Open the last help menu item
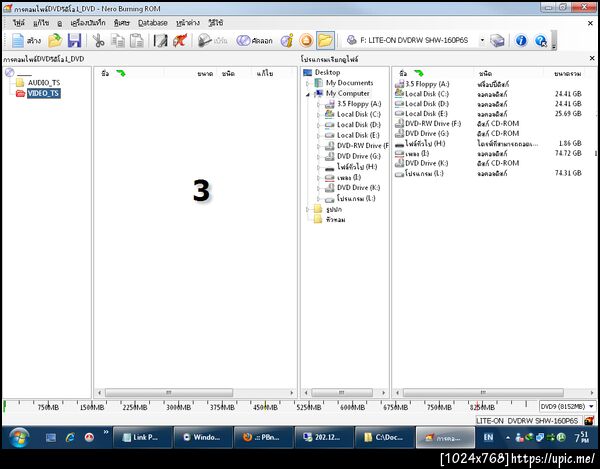Image resolution: width=600 pixels, height=469 pixels. (x=216, y=23)
